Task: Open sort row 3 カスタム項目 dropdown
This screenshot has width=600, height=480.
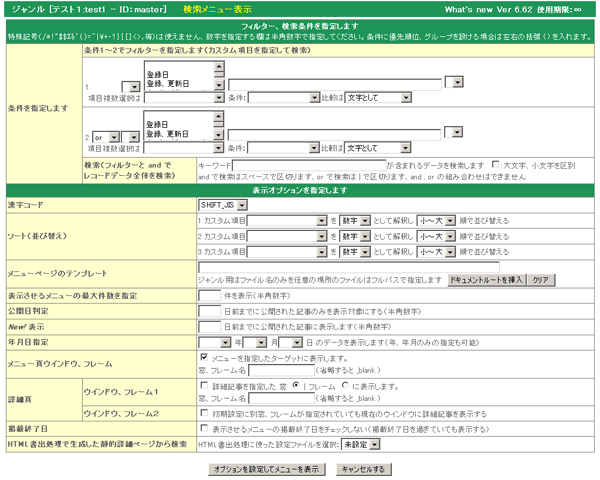Action: click(287, 252)
